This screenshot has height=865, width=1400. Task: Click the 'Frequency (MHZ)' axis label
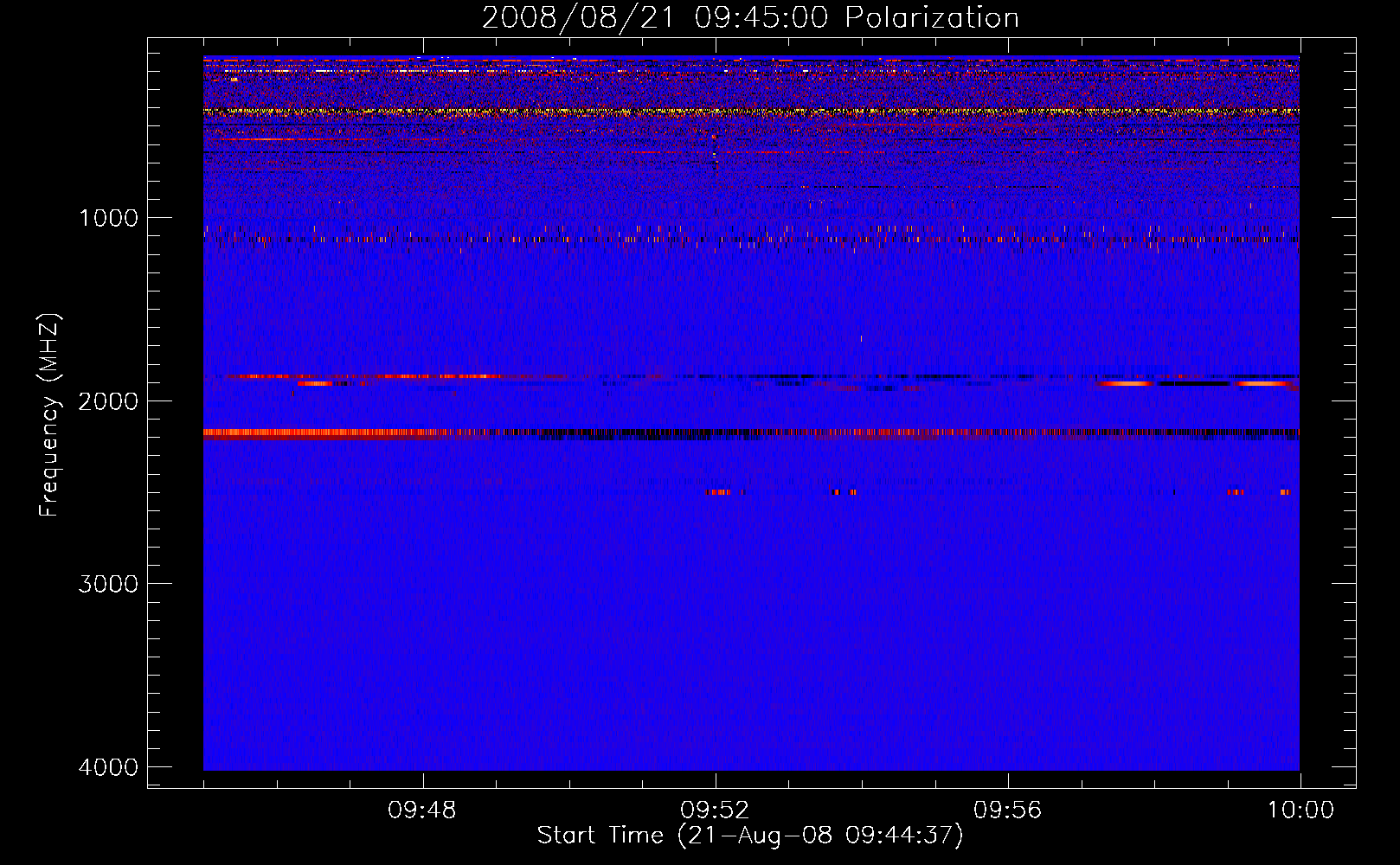point(49,415)
